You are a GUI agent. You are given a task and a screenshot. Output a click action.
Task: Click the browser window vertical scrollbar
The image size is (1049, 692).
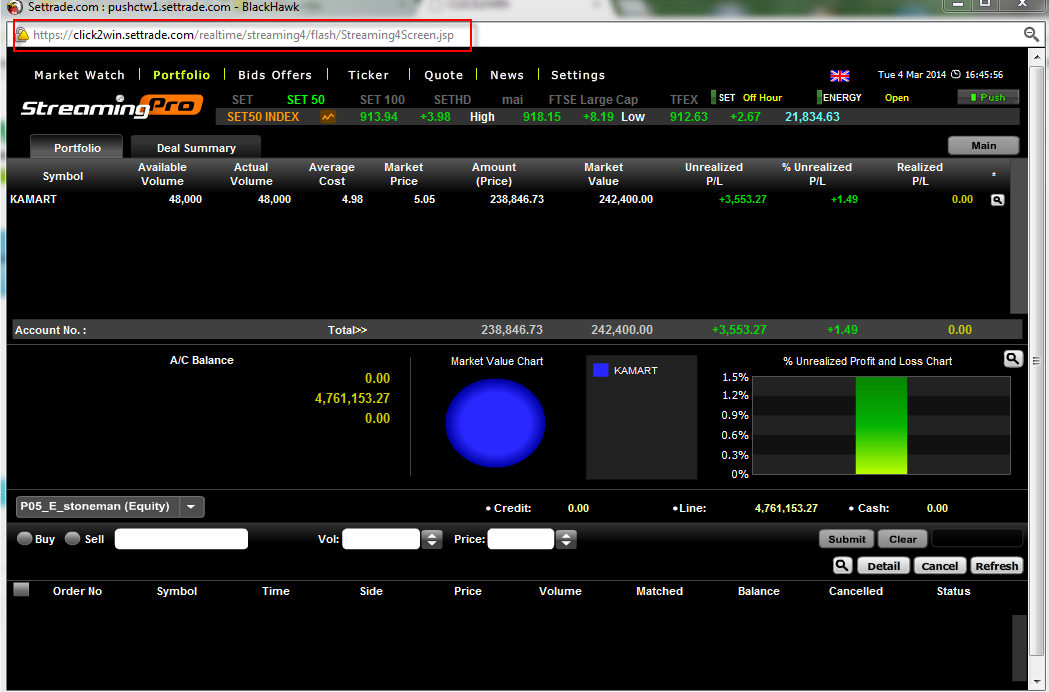(1036, 360)
